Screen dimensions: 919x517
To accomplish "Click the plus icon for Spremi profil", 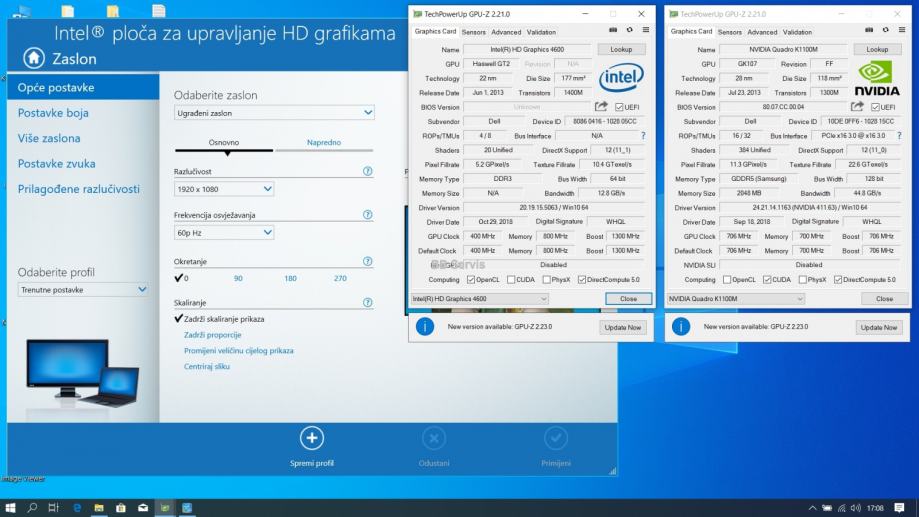I will [x=312, y=438].
